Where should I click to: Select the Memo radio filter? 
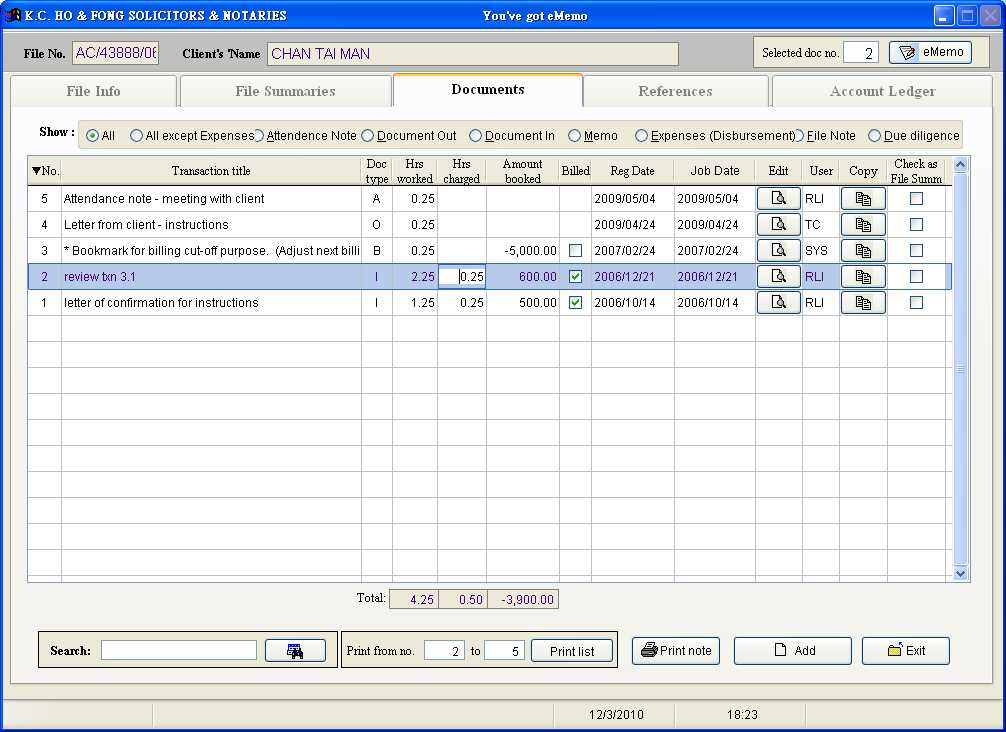pyautogui.click(x=575, y=136)
